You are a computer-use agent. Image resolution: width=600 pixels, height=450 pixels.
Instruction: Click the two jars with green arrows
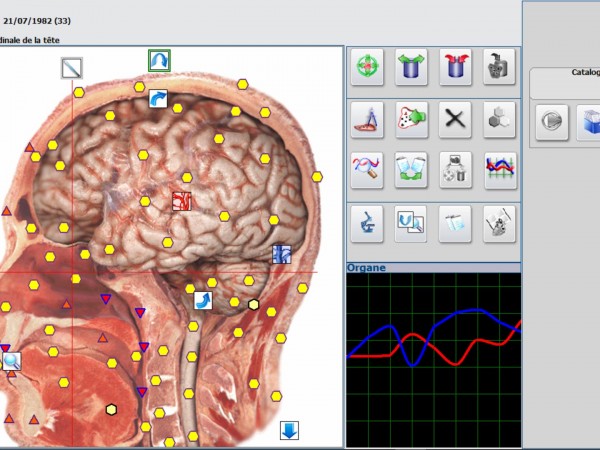(411, 171)
